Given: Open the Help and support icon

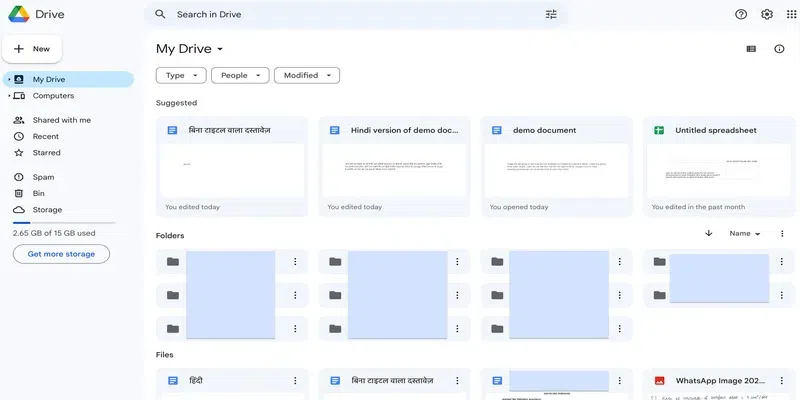Looking at the screenshot, I should point(741,15).
